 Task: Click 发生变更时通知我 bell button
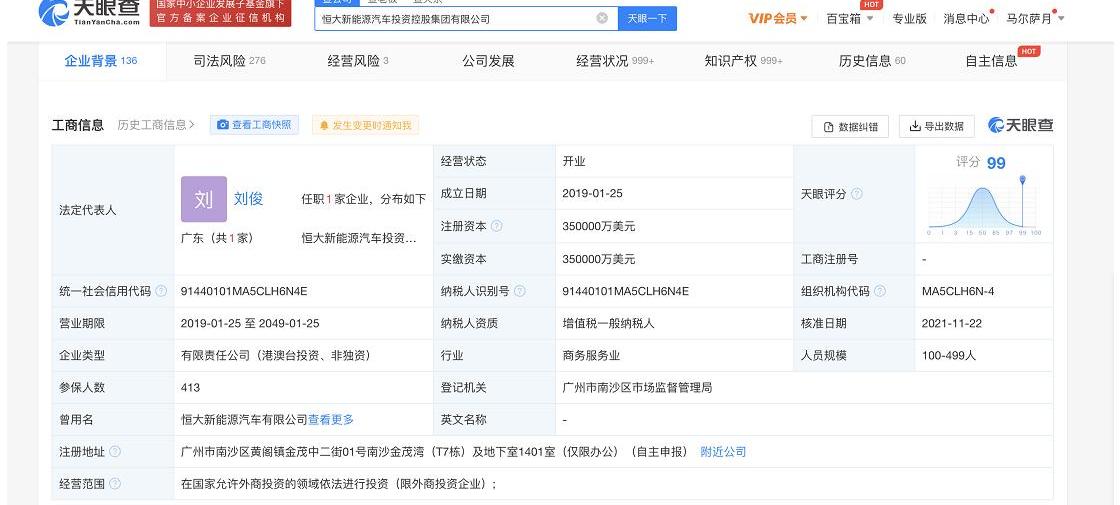(x=365, y=125)
